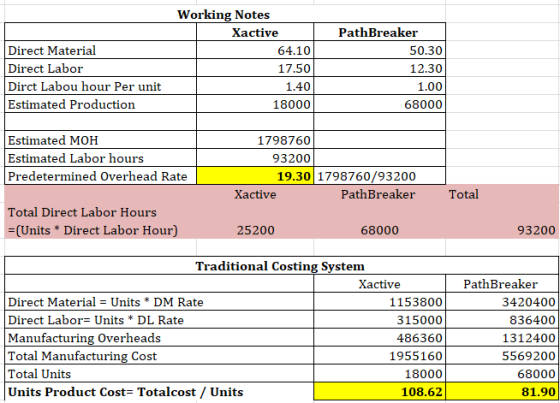Select cell with value 1312400
Viewport: 560px width, 403px height.
(x=501, y=338)
